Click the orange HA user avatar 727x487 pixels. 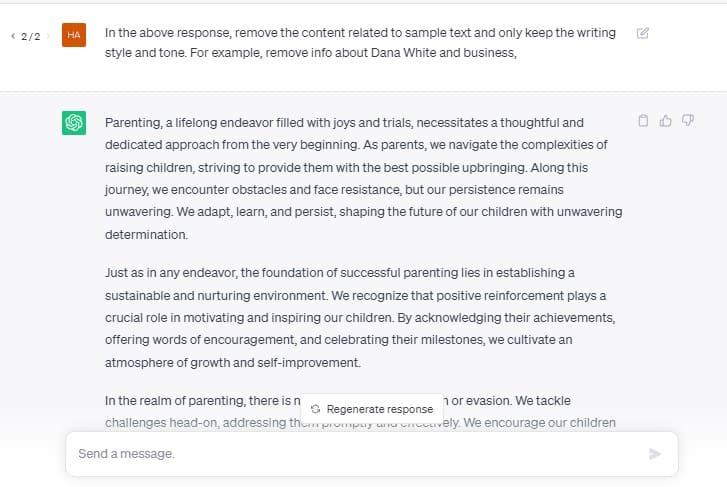click(74, 35)
